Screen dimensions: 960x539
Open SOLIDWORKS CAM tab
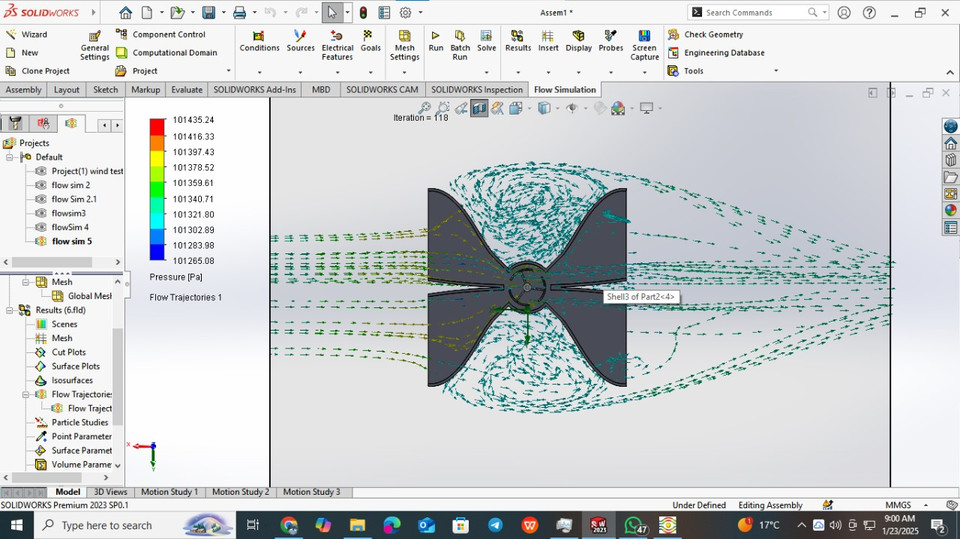[x=382, y=89]
